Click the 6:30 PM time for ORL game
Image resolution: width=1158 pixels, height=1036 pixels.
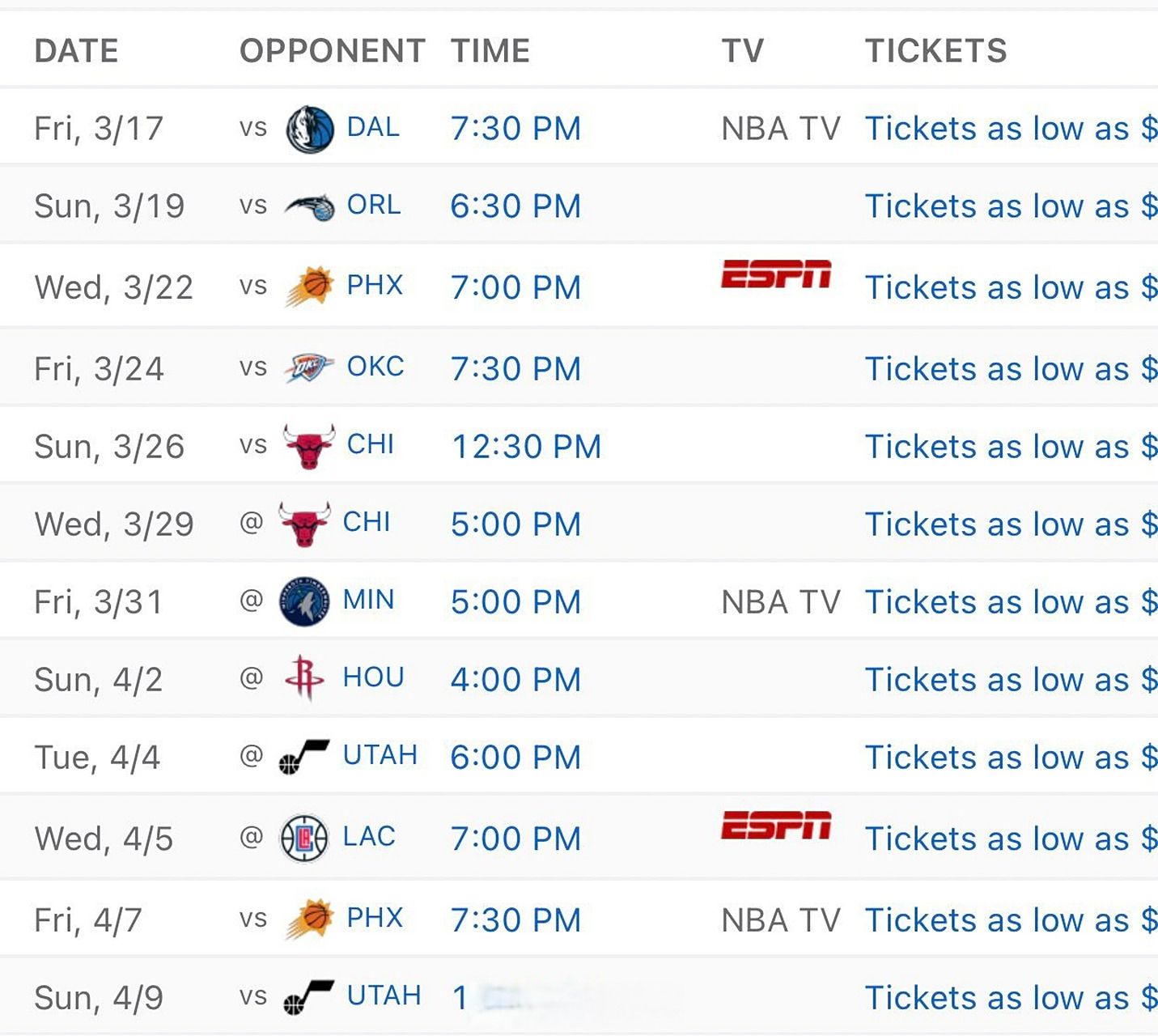pos(516,206)
